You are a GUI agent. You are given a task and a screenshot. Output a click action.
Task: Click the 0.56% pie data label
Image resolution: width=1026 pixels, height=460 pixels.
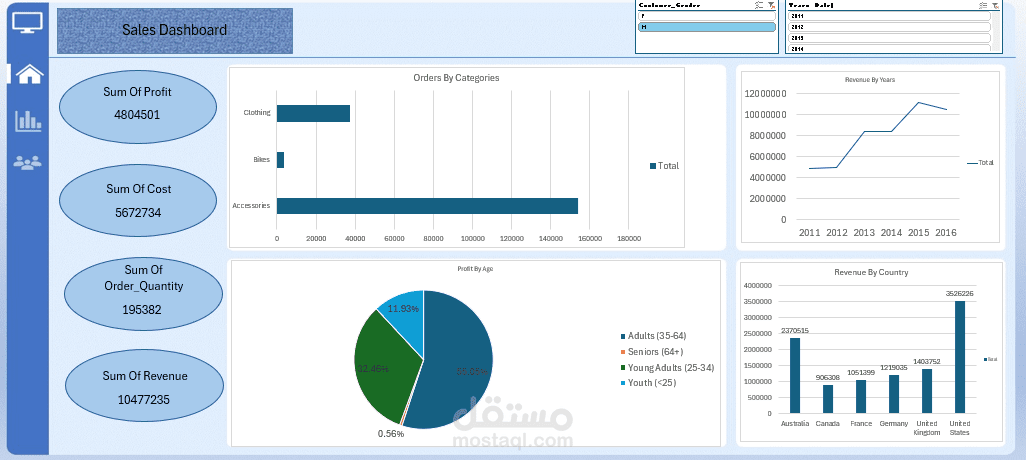tap(391, 433)
